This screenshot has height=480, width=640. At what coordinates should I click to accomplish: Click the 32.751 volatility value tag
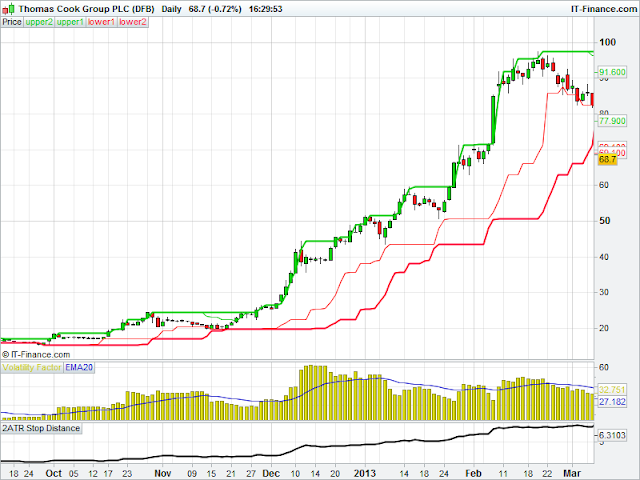click(612, 389)
